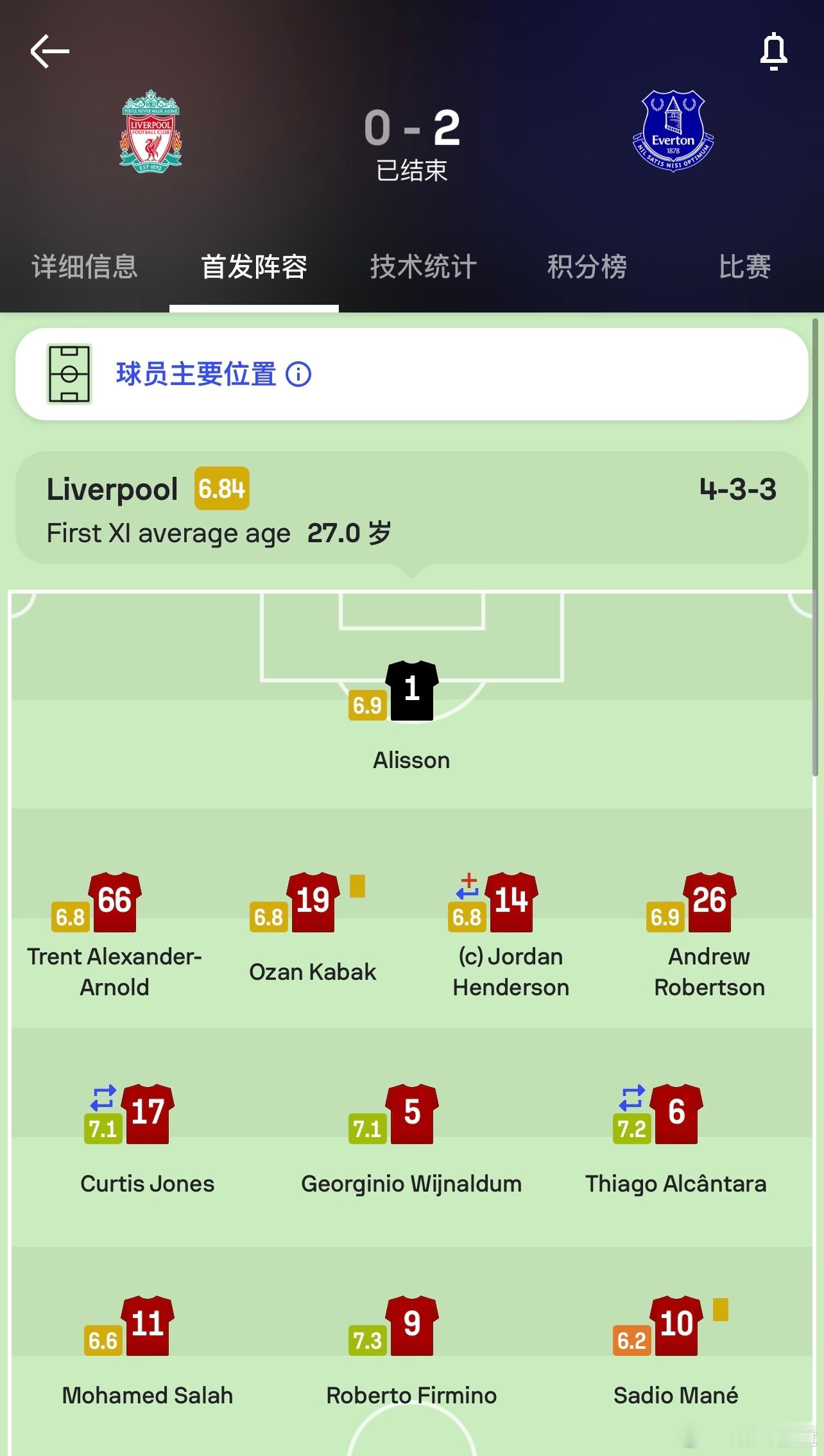Open the 详细信息 tab
Viewport: 824px width, 1456px height.
click(x=85, y=267)
